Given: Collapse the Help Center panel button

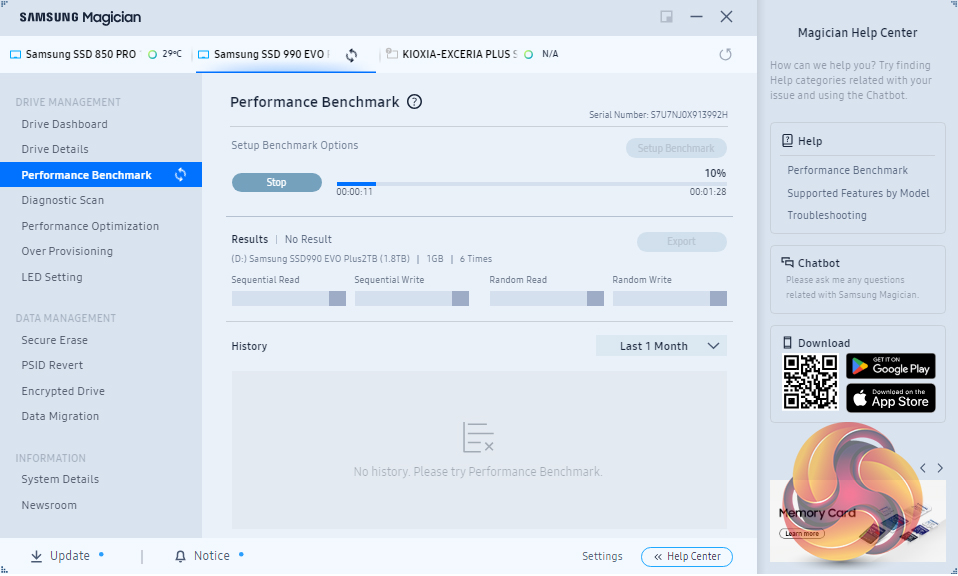Looking at the screenshot, I should click(687, 556).
